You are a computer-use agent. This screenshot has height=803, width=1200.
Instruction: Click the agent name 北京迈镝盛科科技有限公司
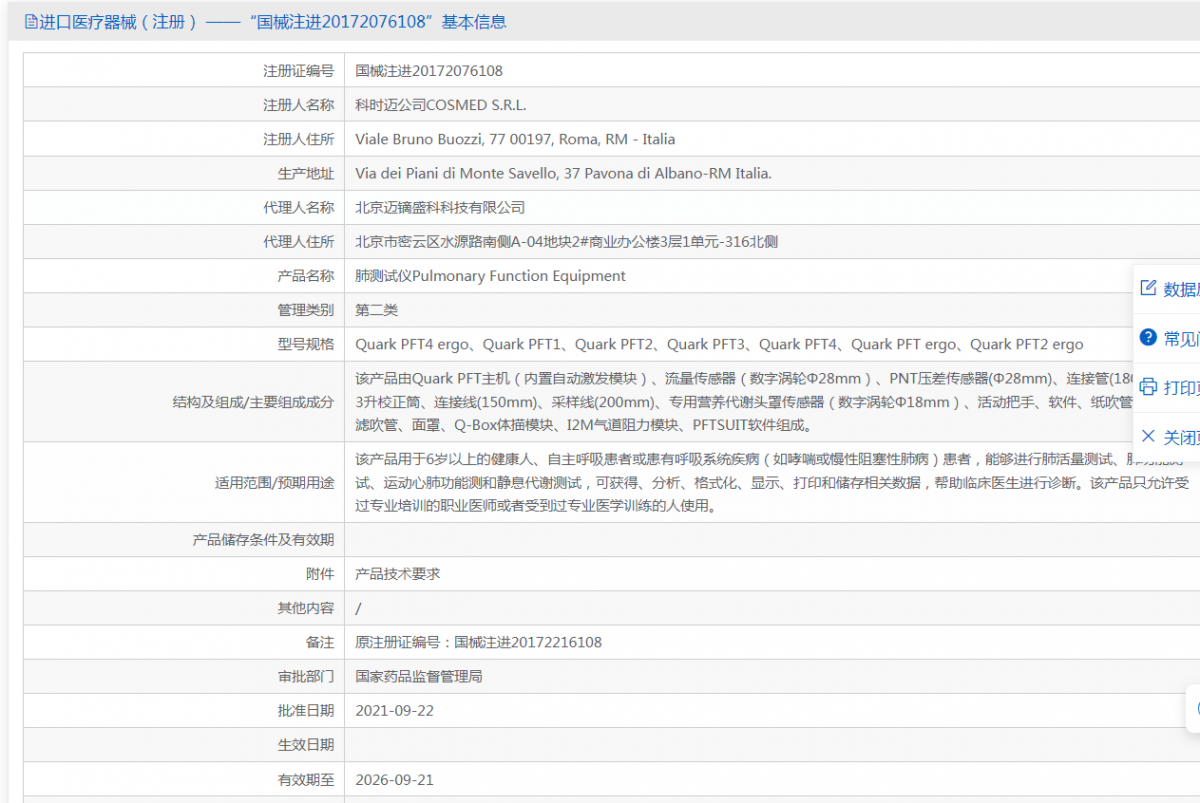(x=440, y=207)
